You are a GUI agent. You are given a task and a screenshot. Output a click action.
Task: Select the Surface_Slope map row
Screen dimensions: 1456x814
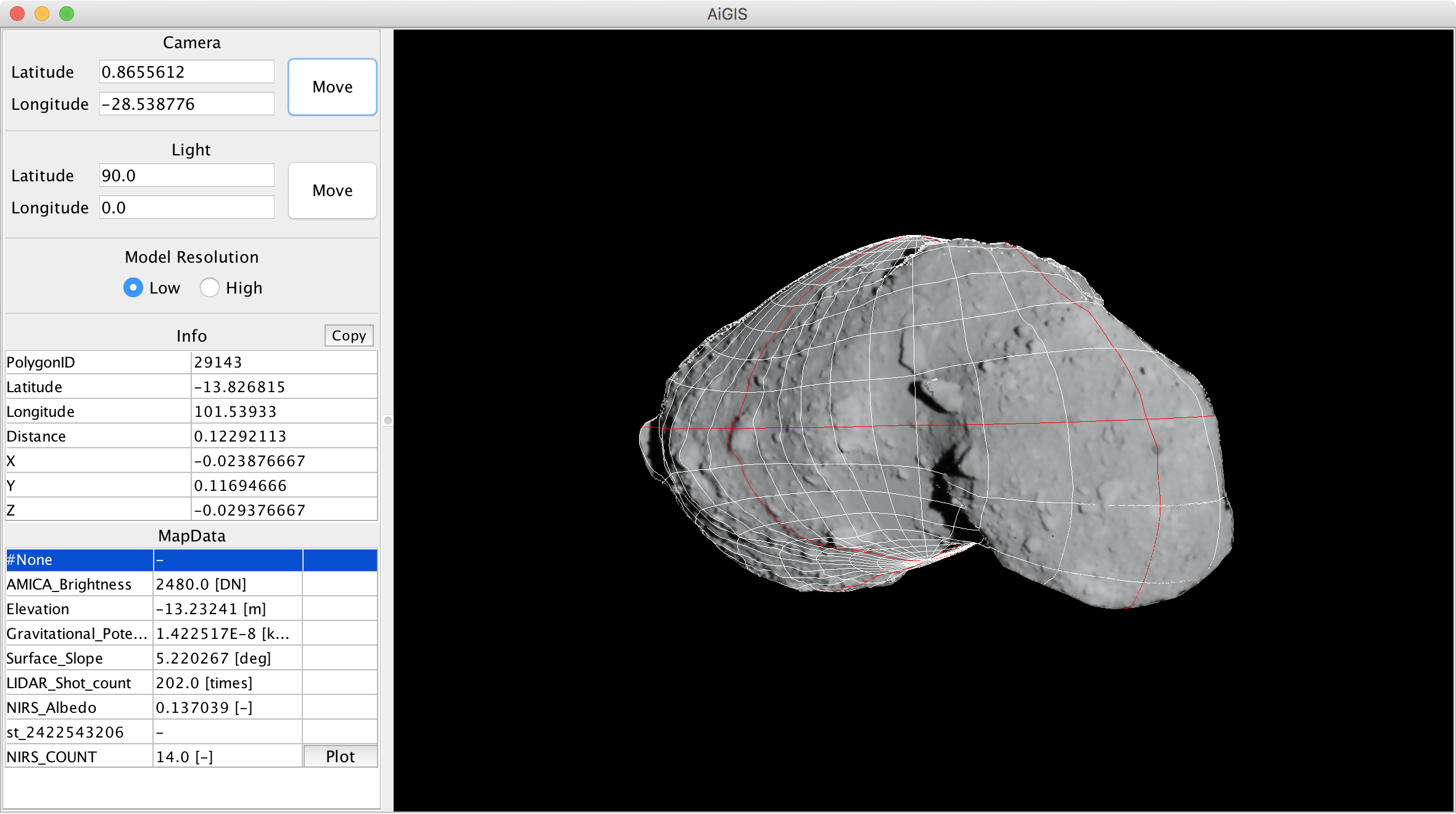coord(79,659)
